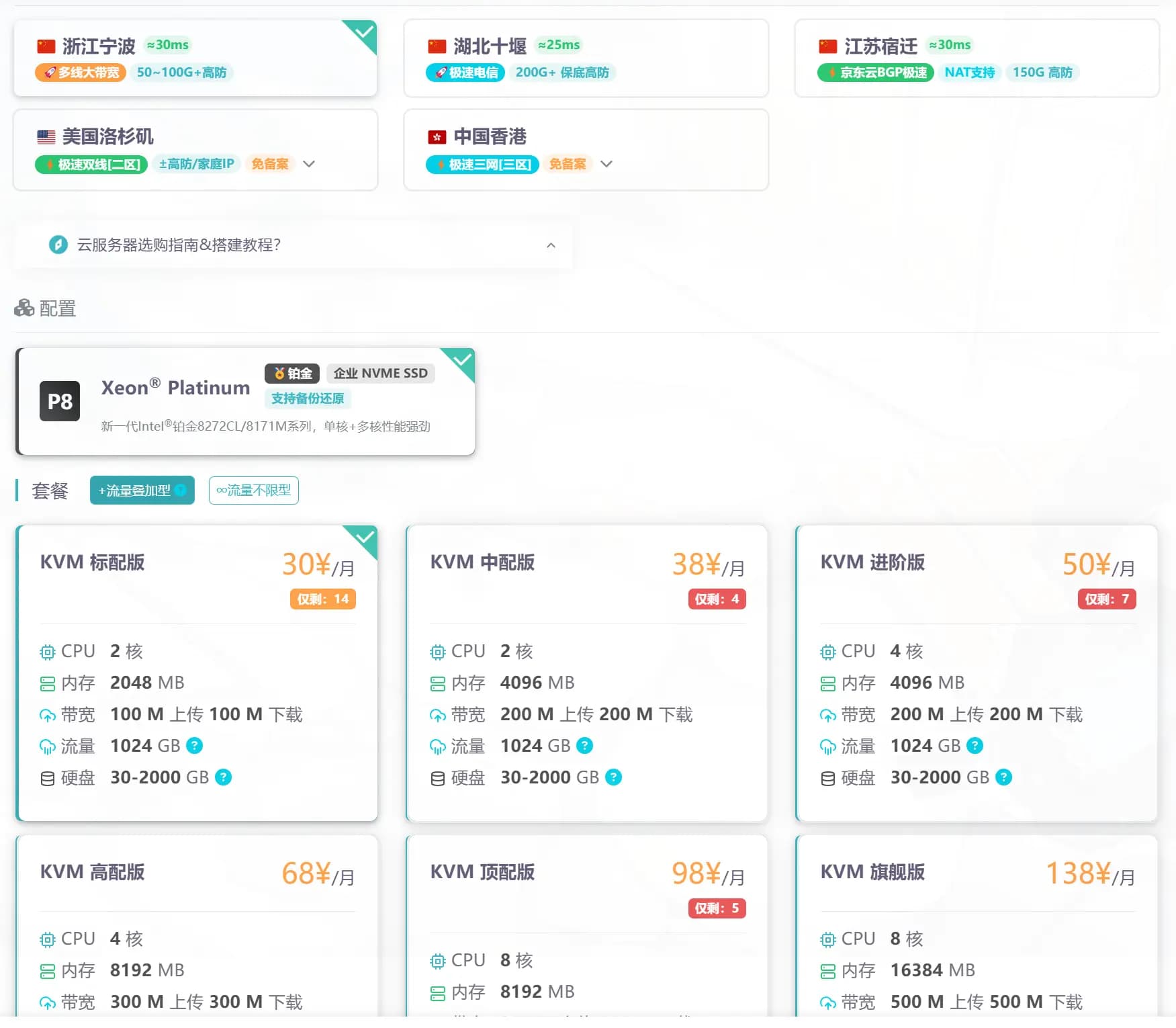This screenshot has height=1028, width=1176.
Task: Switch to ∞流量不限型 package tab
Action: [x=253, y=490]
